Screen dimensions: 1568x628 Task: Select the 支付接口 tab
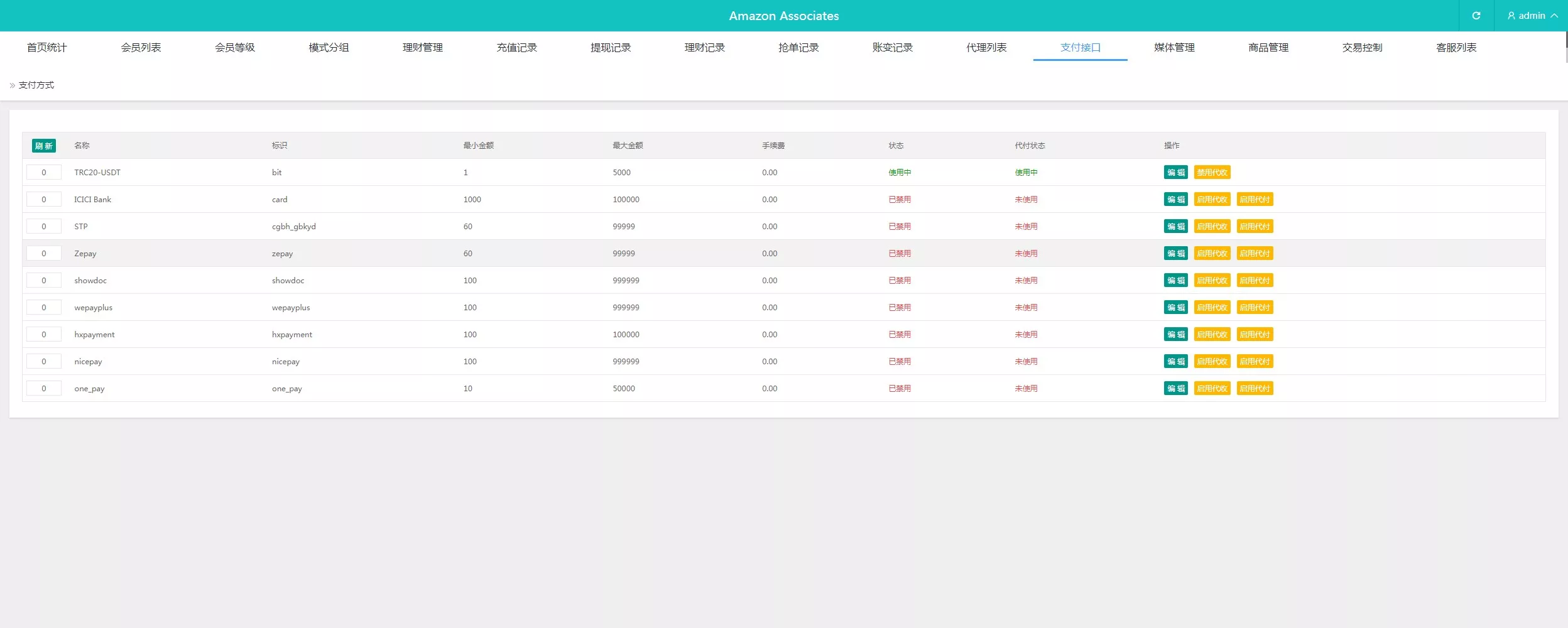1080,48
